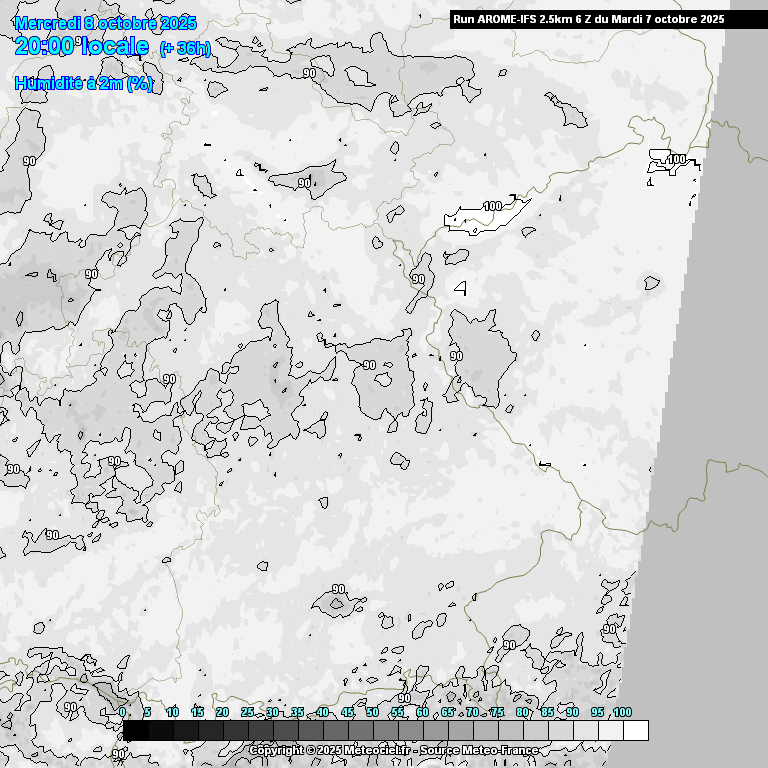
Task: Click the small white triangular contour patch
Action: point(461,288)
